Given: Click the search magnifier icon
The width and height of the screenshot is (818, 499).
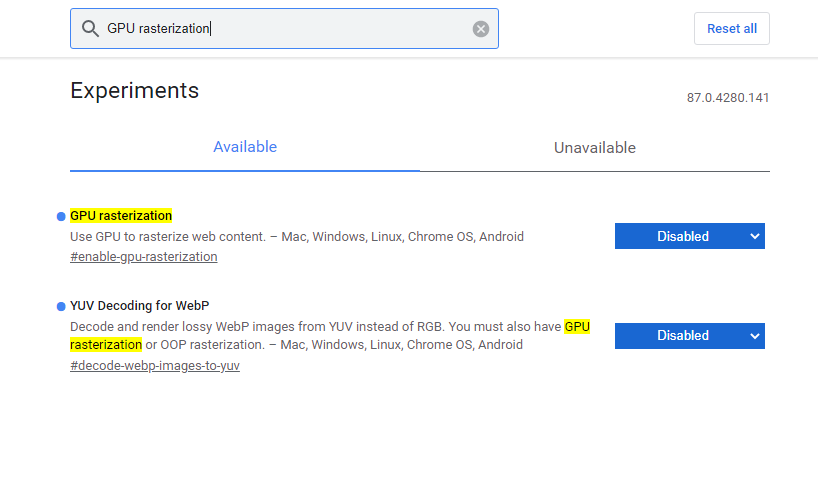Looking at the screenshot, I should tap(90, 29).
